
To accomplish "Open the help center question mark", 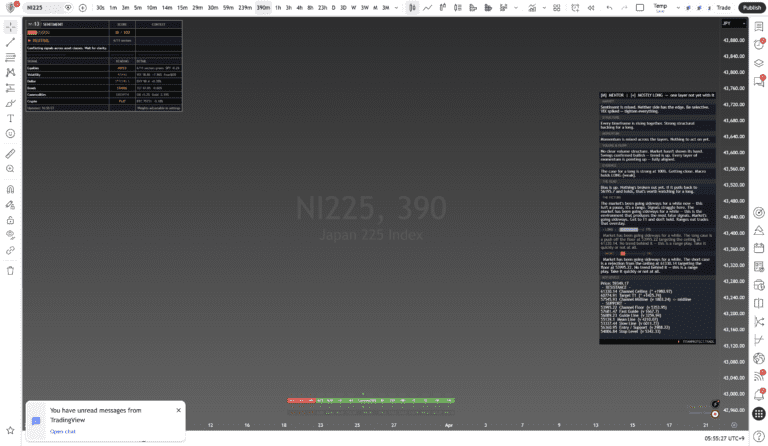I will tap(759, 436).
